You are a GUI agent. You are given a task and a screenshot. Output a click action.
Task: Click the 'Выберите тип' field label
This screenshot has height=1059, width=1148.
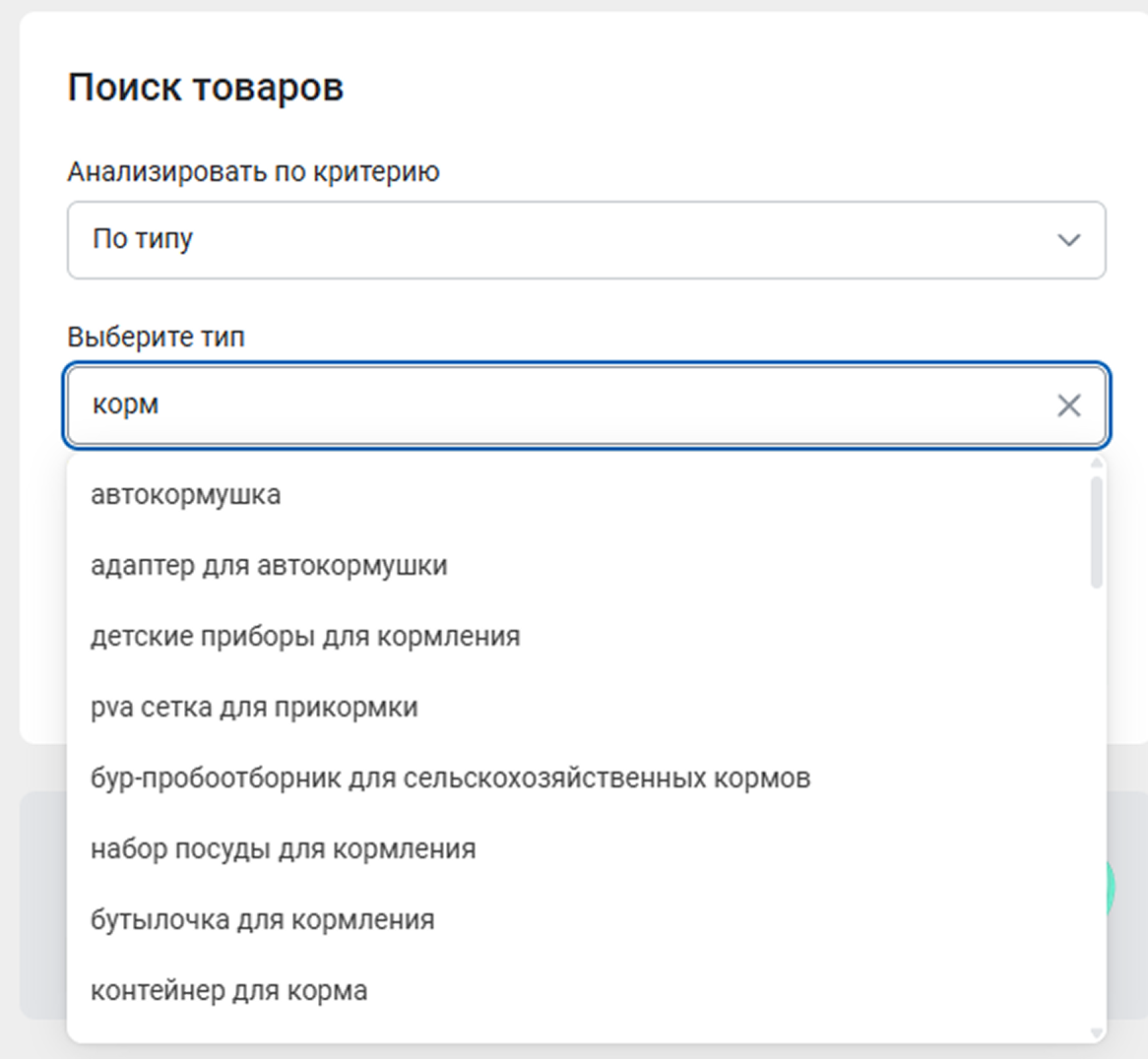tap(156, 338)
